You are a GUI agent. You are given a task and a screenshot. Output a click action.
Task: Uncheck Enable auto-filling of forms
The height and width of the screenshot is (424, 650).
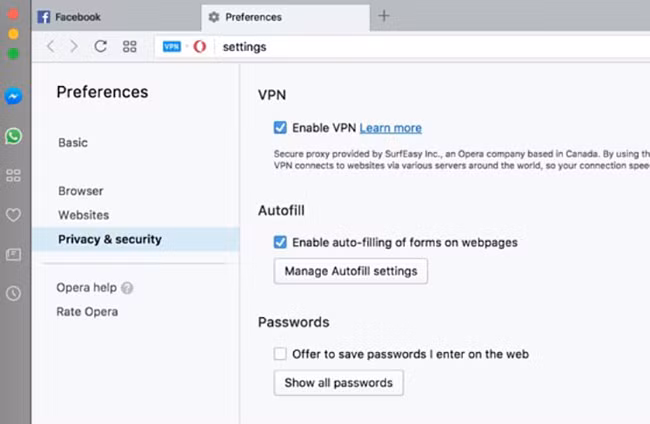(280, 242)
